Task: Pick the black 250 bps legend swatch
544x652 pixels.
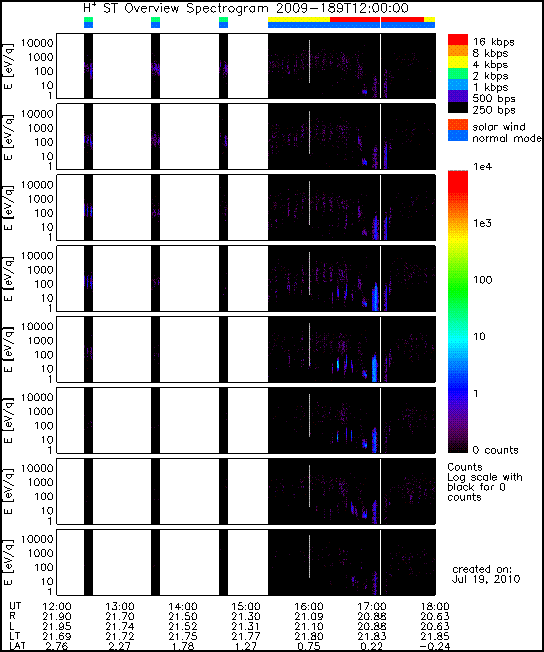Action: [457, 107]
